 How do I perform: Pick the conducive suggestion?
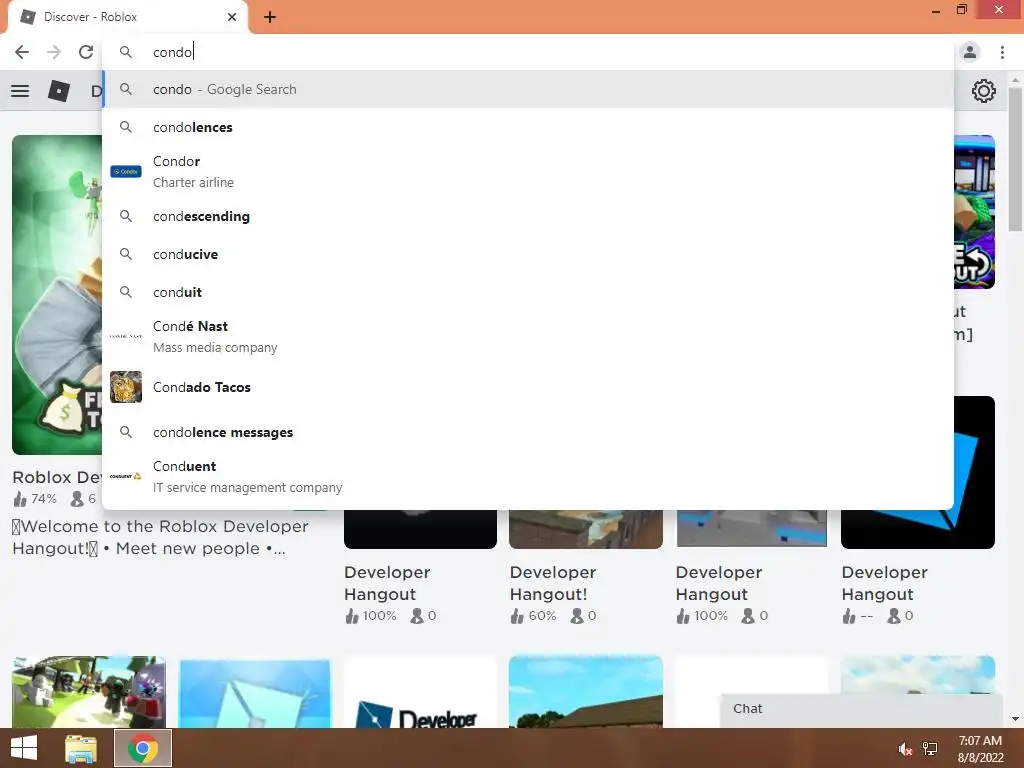528,254
